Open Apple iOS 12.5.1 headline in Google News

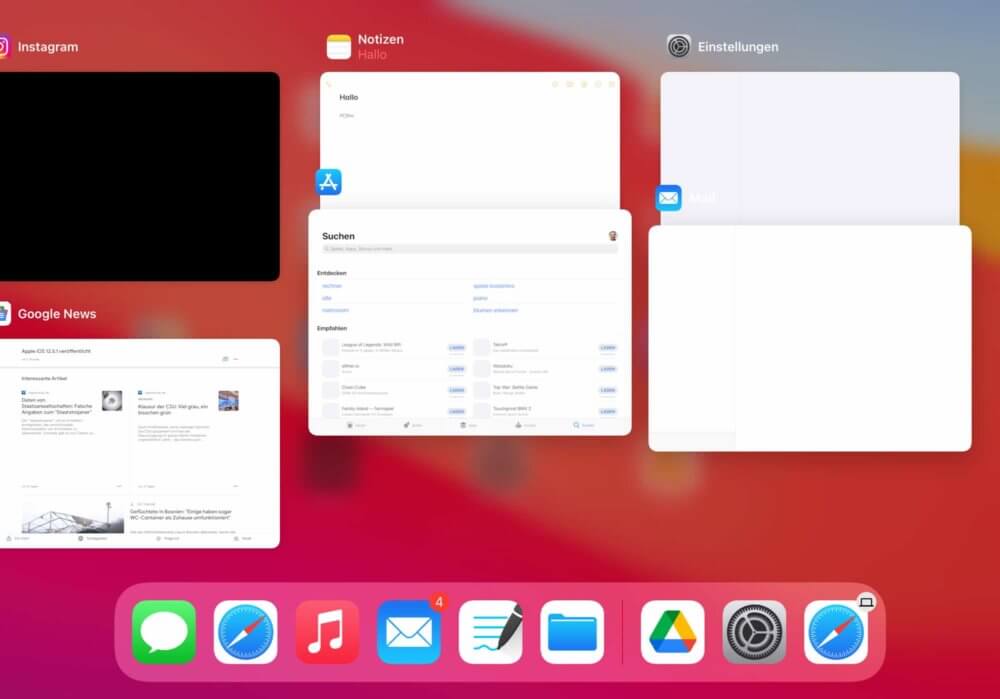pos(56,351)
